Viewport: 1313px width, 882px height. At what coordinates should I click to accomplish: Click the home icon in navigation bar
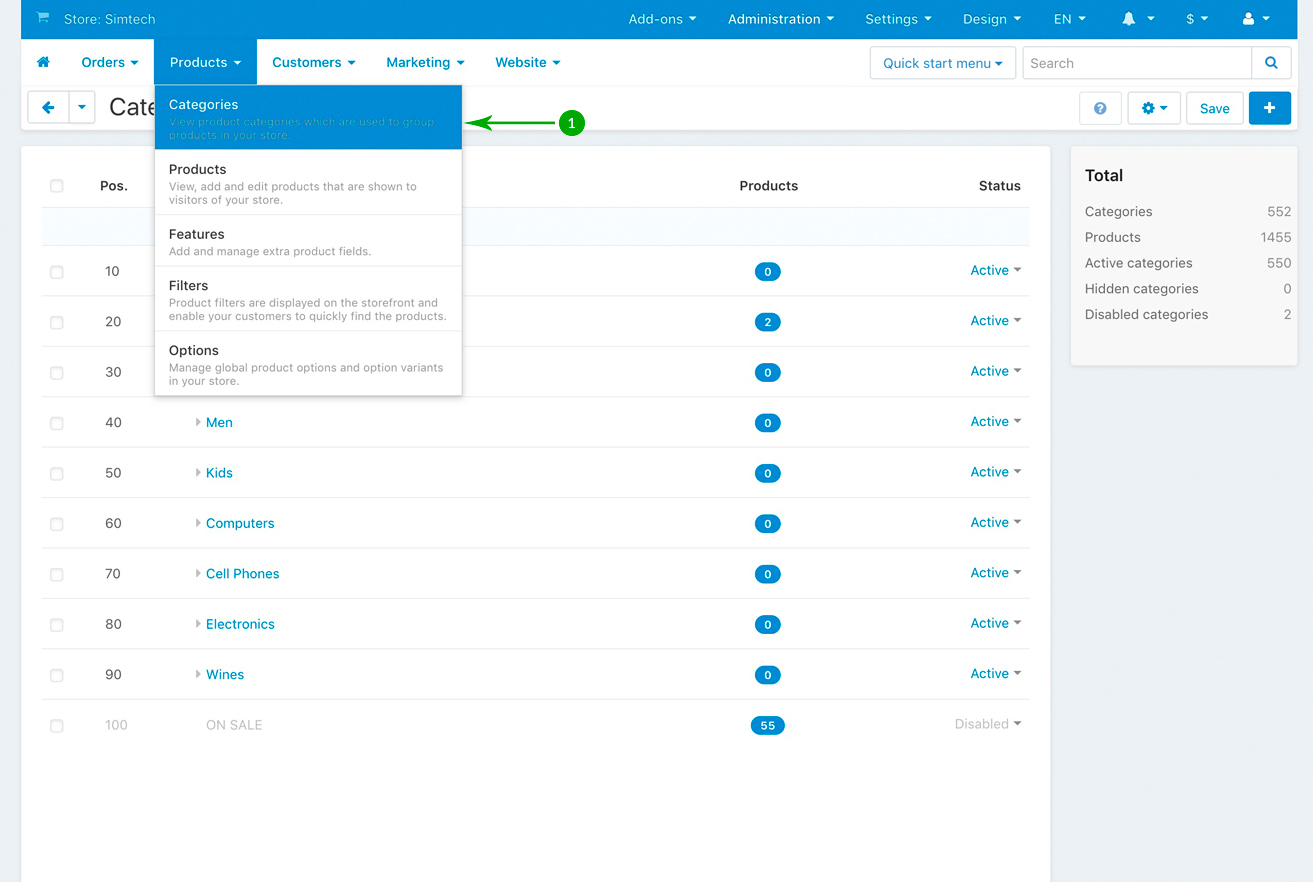point(43,62)
